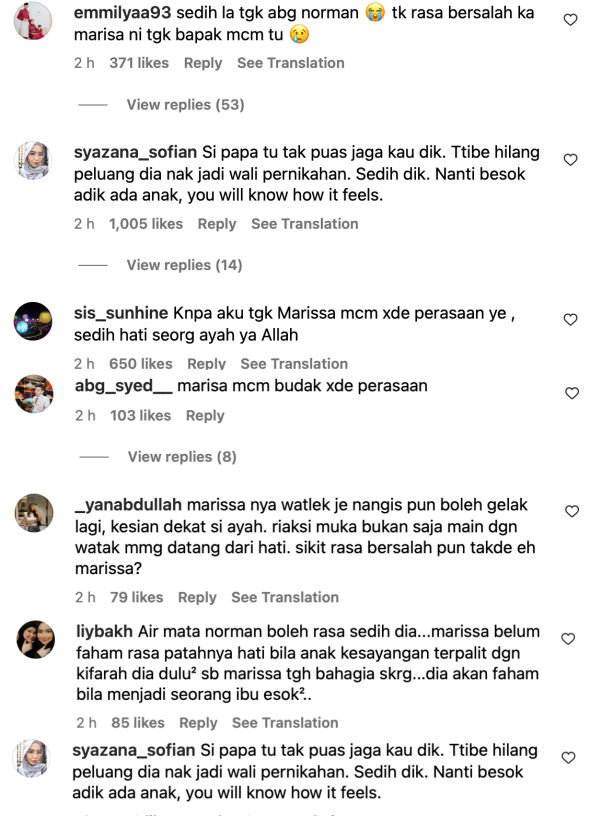Image resolution: width=590 pixels, height=816 pixels.
Task: Tap heart on sis_sunhine's comment
Action: point(571,320)
